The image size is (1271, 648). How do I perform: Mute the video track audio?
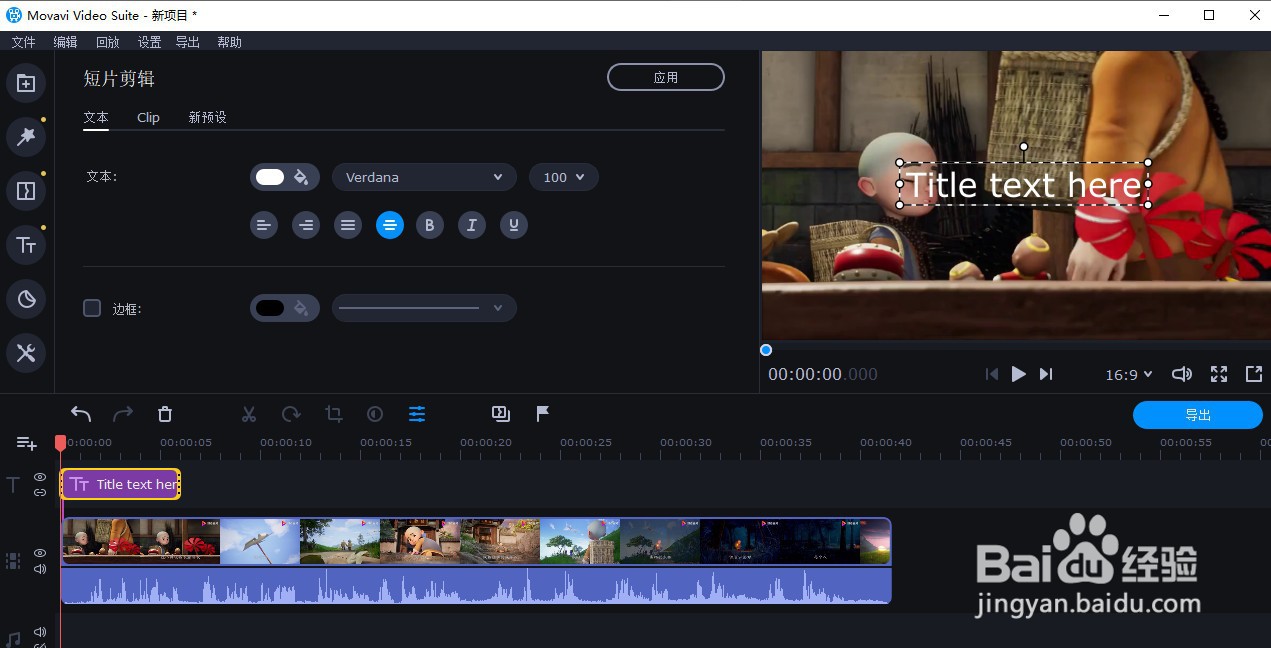(x=40, y=569)
